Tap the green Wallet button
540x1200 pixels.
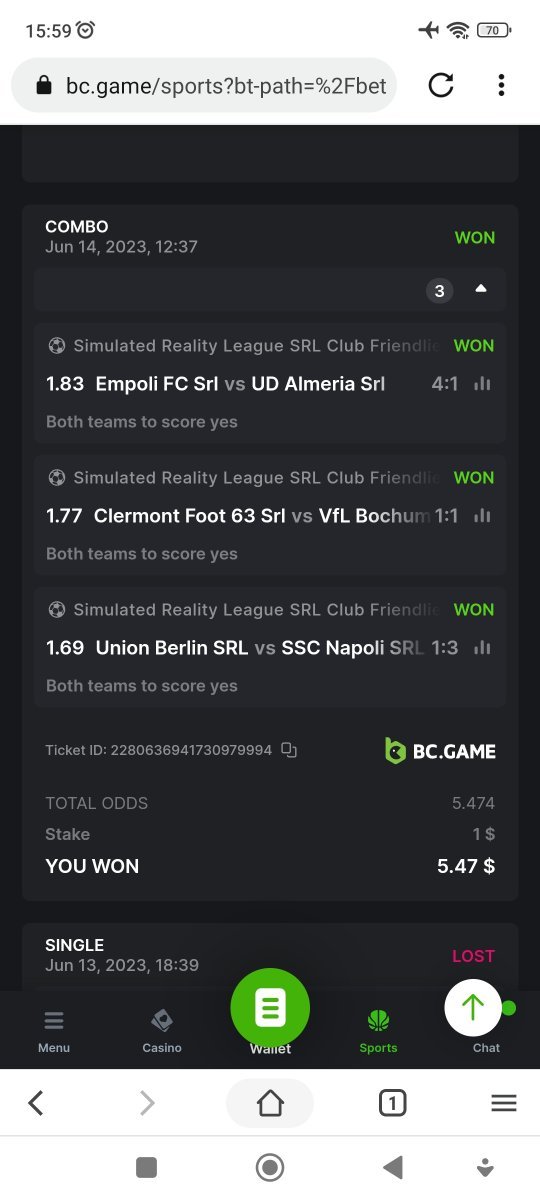tap(270, 1008)
